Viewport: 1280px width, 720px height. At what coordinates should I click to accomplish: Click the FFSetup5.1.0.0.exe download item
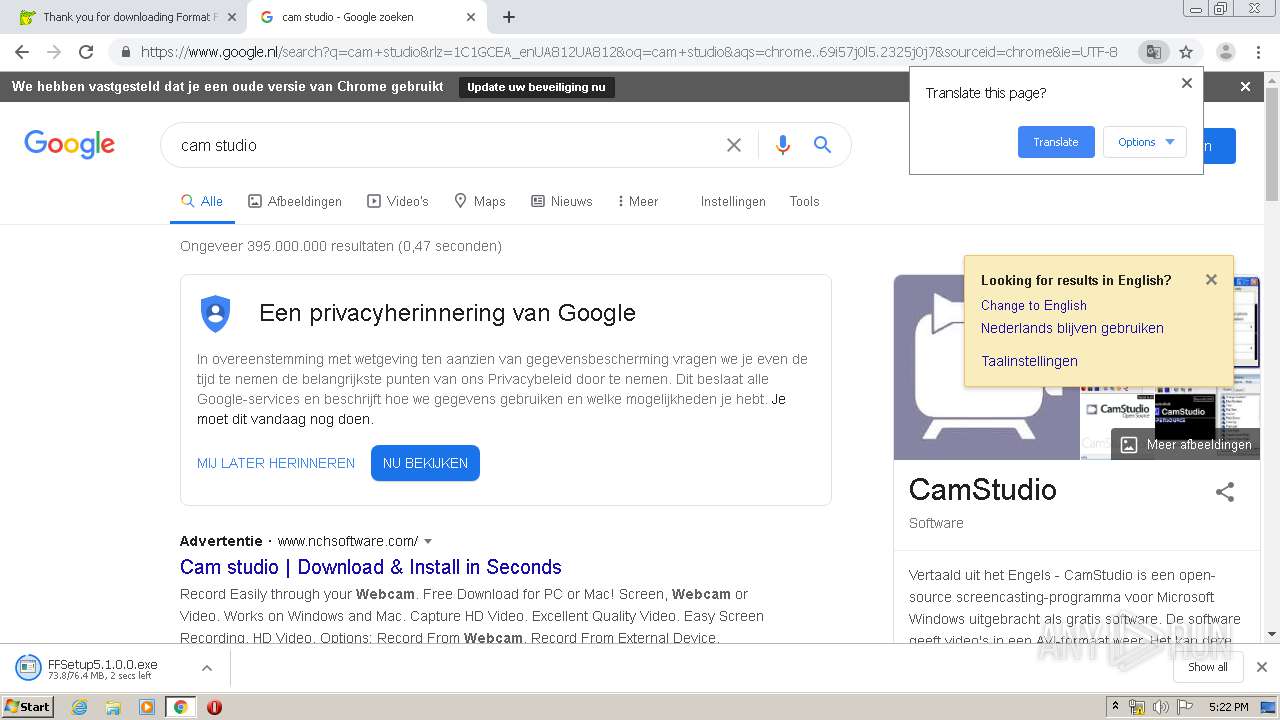[x=102, y=668]
